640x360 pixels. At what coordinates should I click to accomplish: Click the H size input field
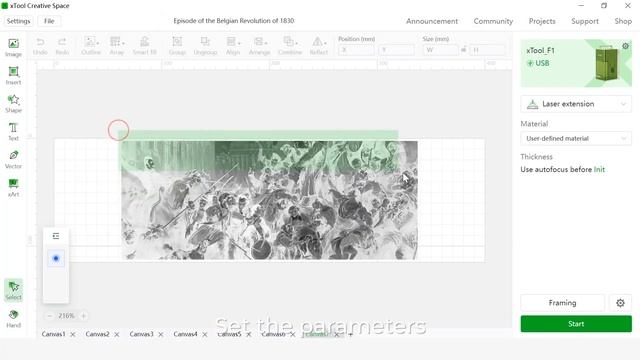click(x=487, y=50)
